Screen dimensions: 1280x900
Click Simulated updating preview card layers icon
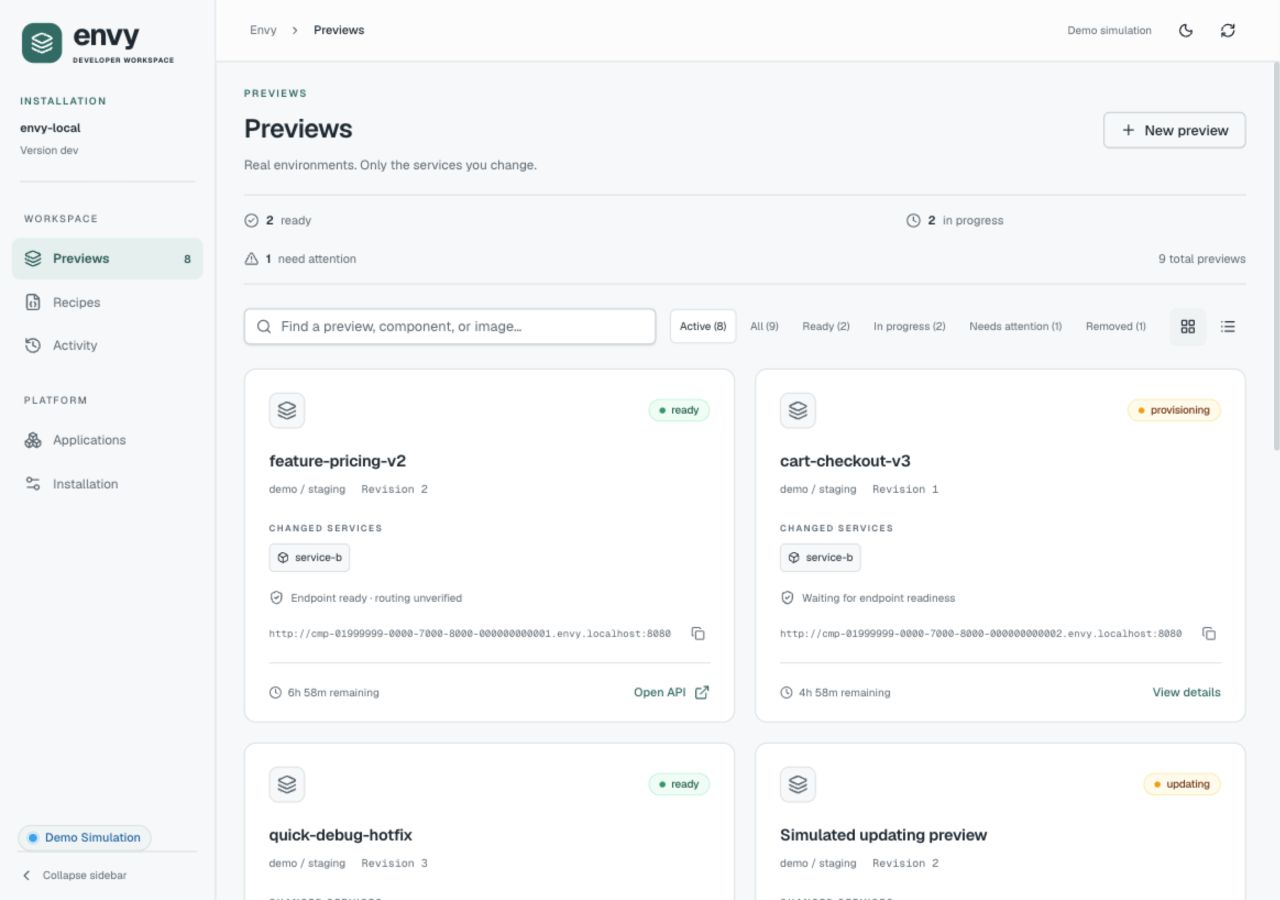[x=798, y=784]
